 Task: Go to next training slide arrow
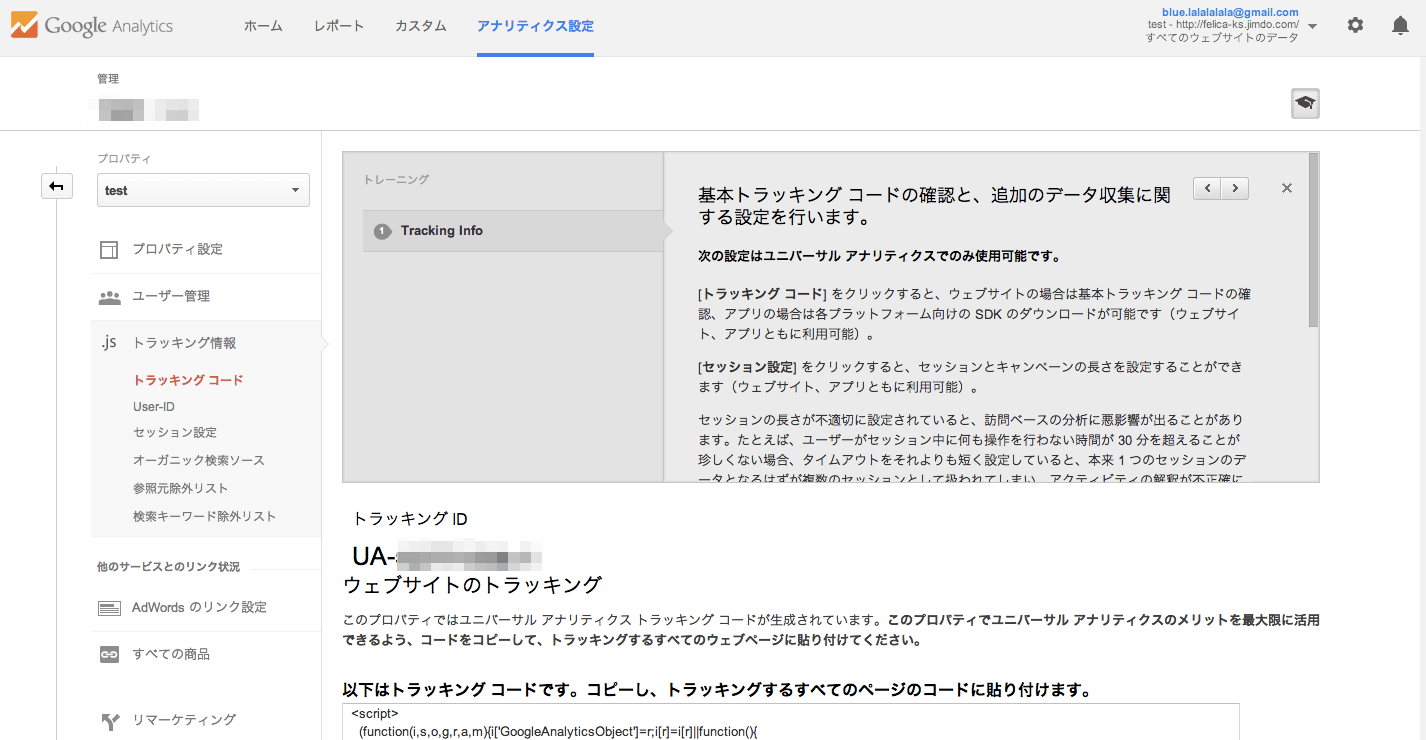click(x=1235, y=188)
